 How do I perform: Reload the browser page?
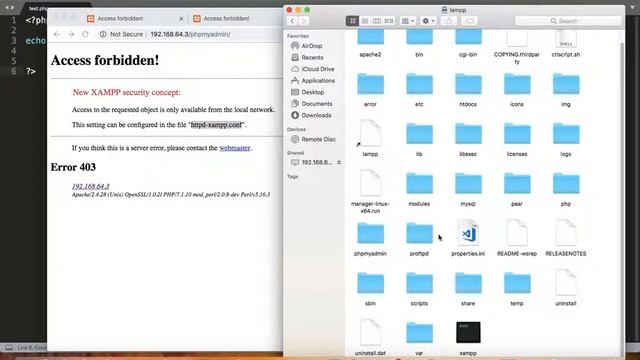85,34
